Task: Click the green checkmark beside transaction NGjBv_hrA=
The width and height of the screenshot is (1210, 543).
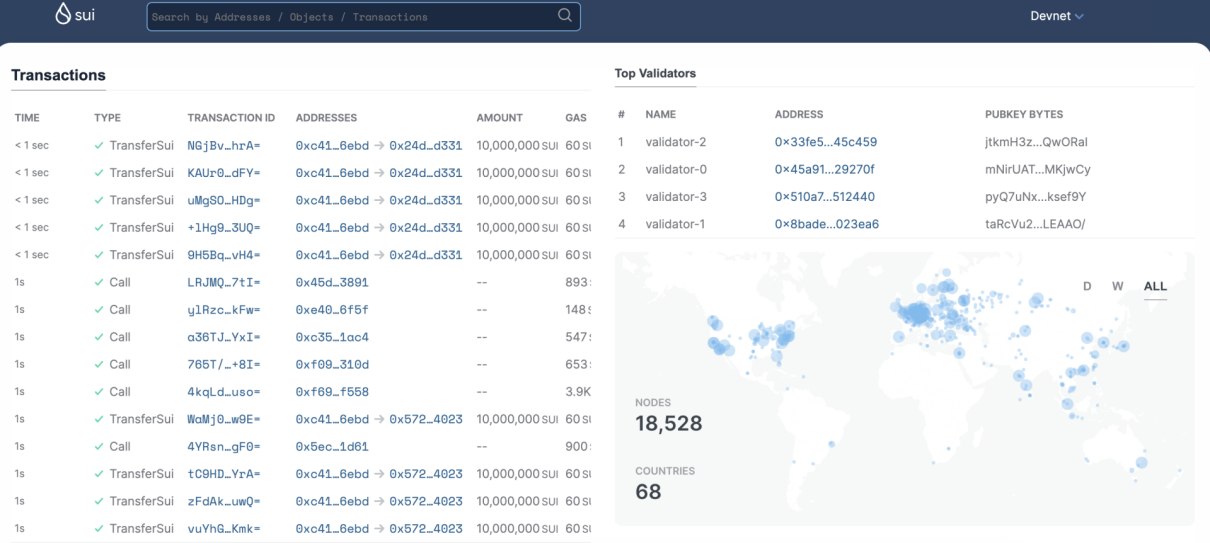Action: point(99,145)
